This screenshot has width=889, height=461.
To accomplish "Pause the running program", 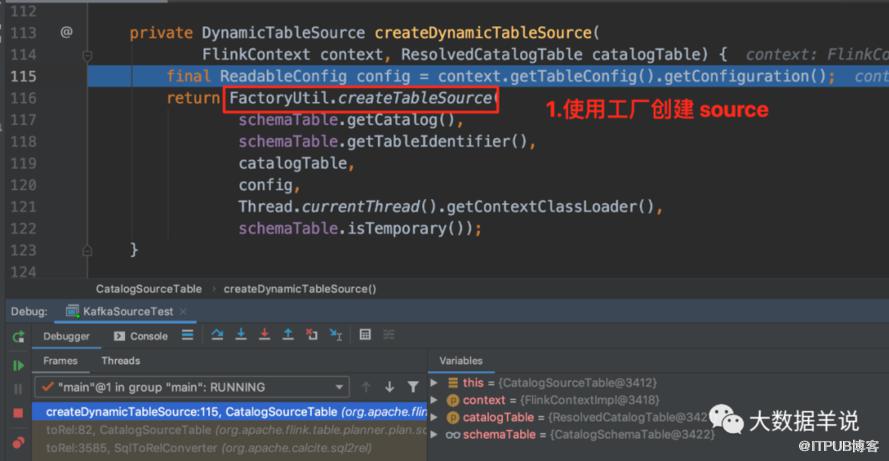I will [x=18, y=389].
